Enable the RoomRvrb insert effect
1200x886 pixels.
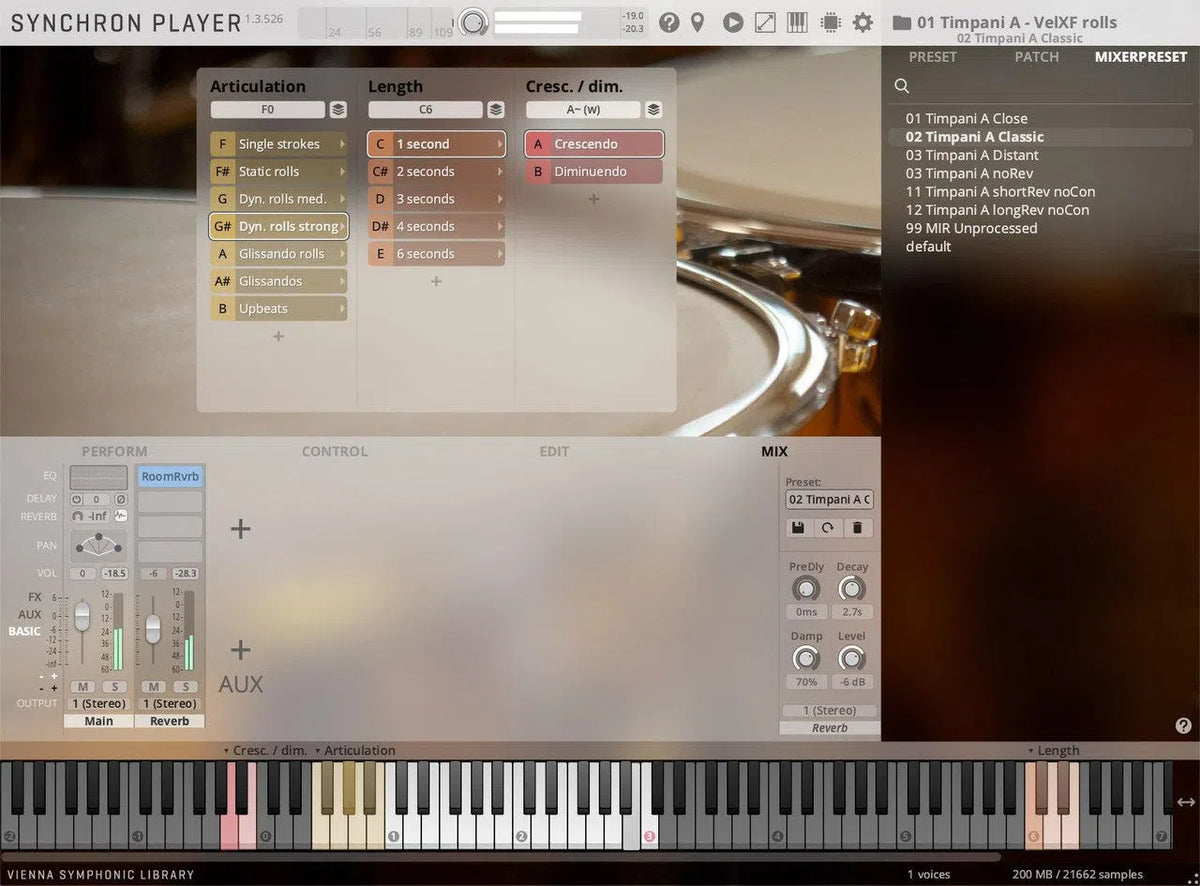(168, 476)
